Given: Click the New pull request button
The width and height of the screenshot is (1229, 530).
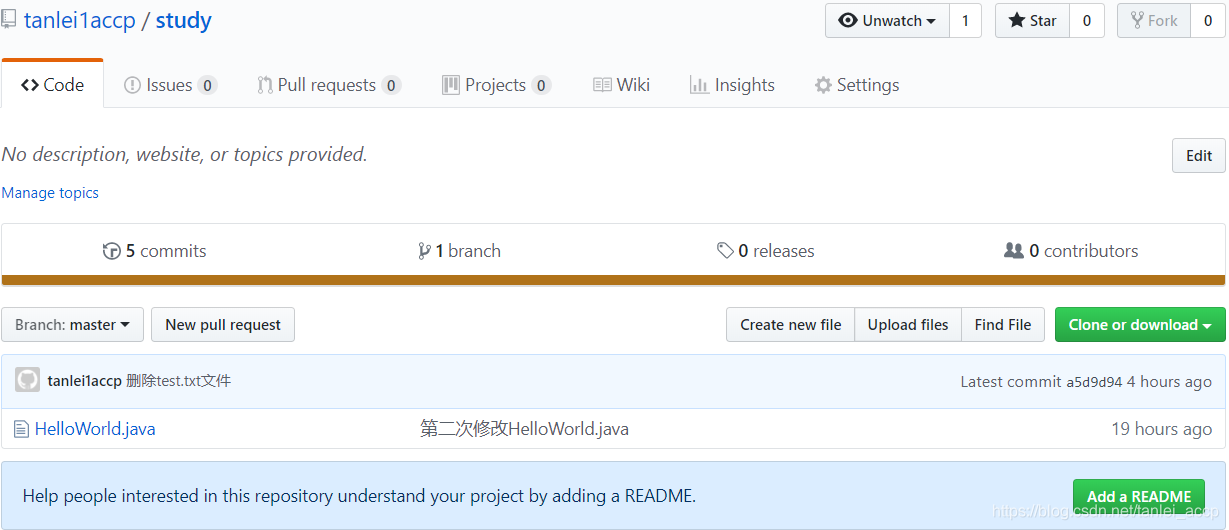Looking at the screenshot, I should click(223, 324).
